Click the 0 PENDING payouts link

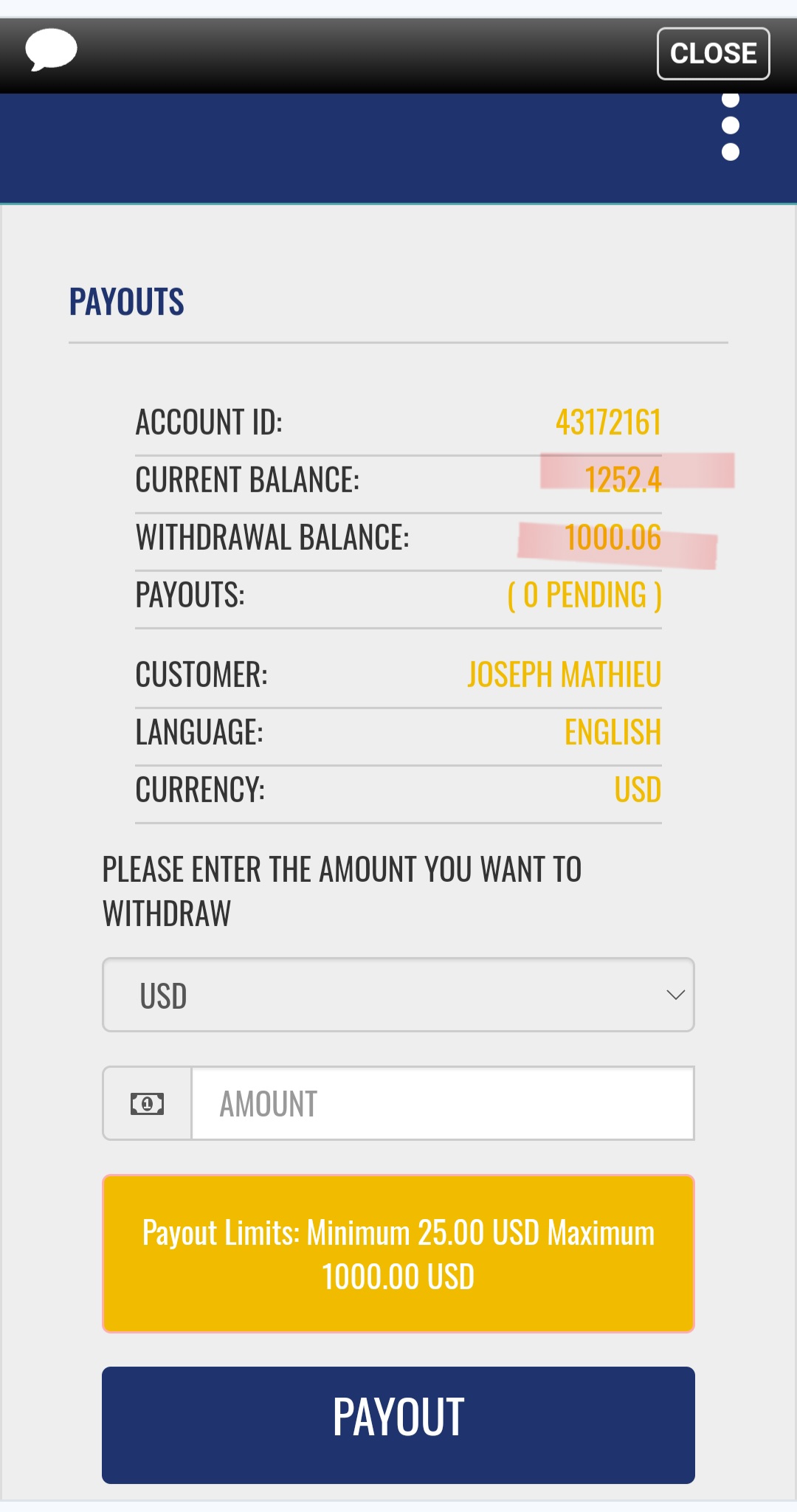click(584, 596)
